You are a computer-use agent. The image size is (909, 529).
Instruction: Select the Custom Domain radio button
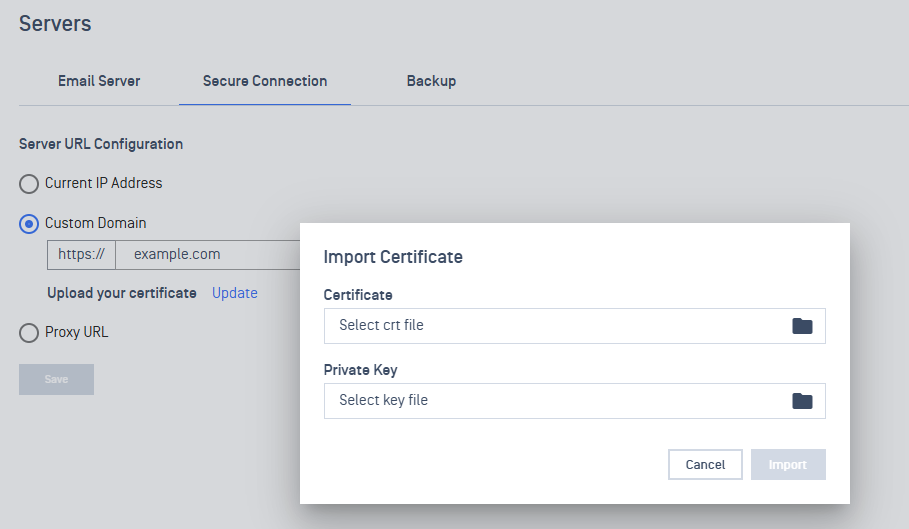tap(29, 224)
